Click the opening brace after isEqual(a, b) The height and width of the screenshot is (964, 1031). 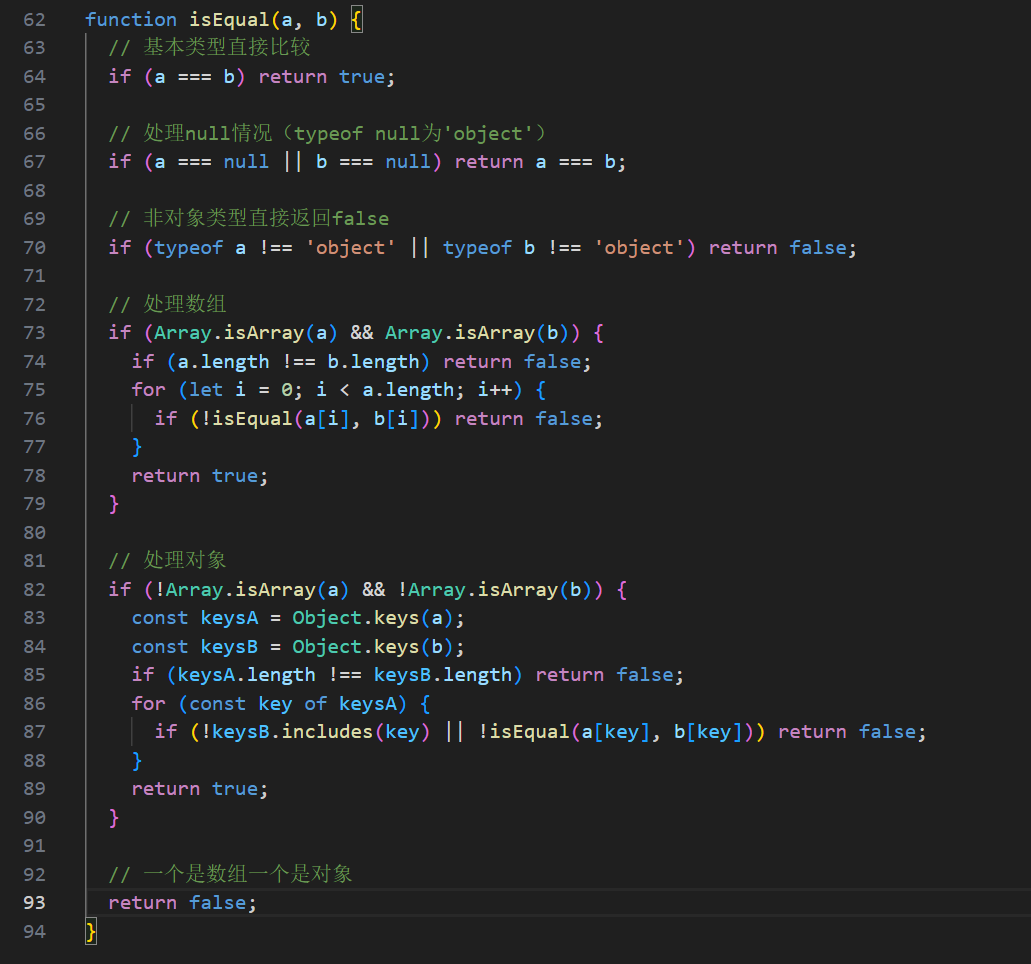coord(356,20)
